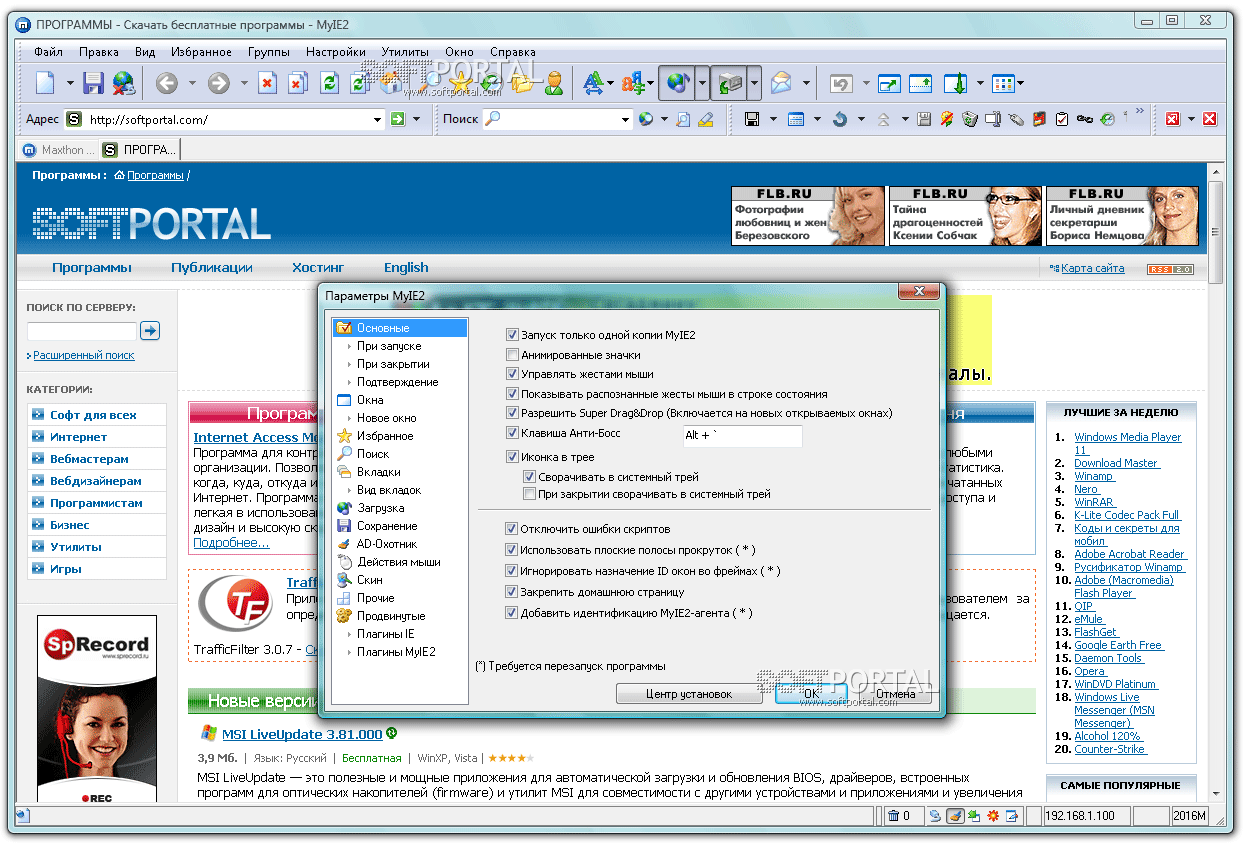This screenshot has width=1244, height=844.
Task: Toggle 'Иконка в трее' checkbox
Action: click(x=513, y=457)
